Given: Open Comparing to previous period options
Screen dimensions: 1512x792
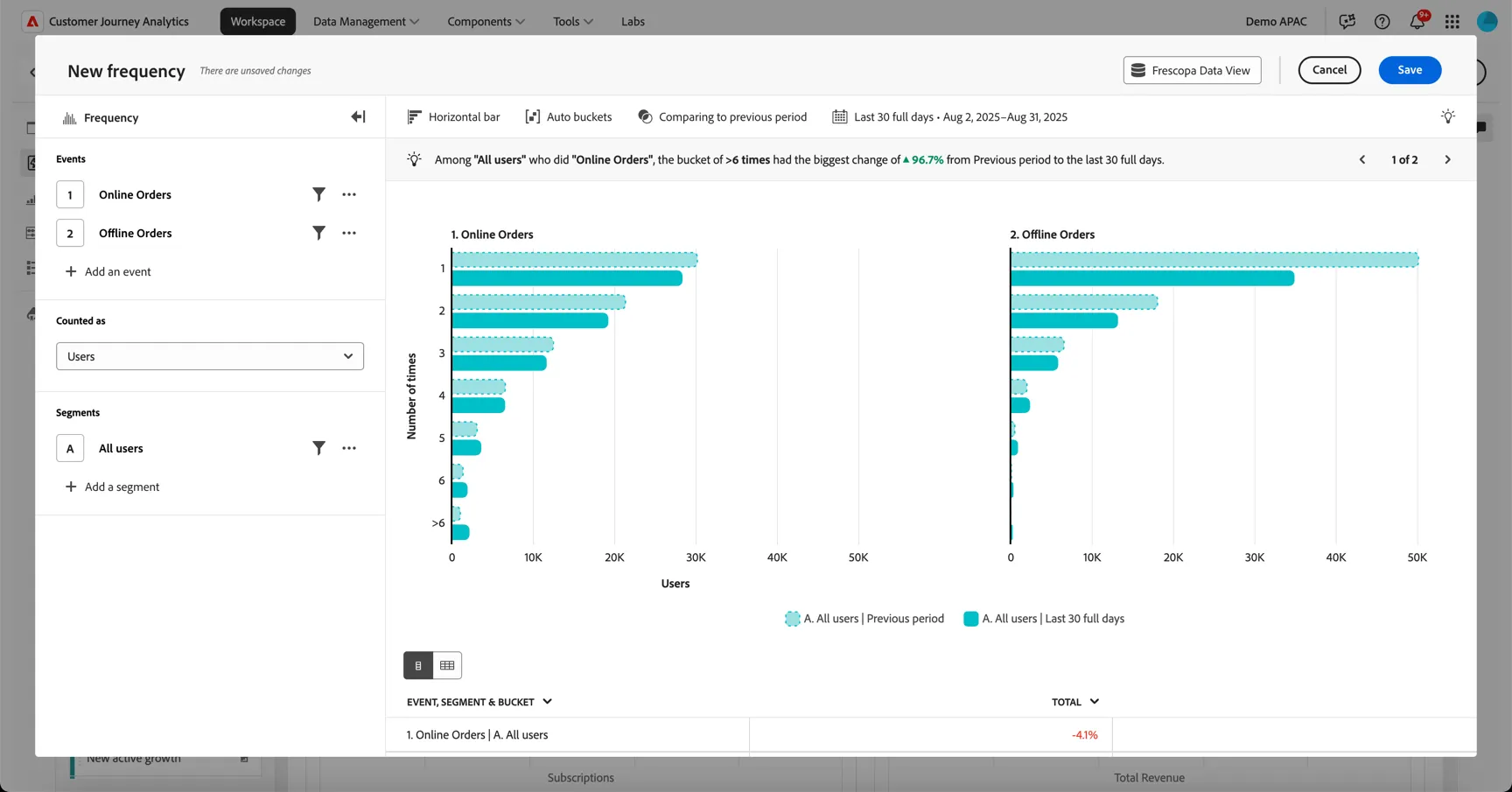Looking at the screenshot, I should tap(723, 116).
